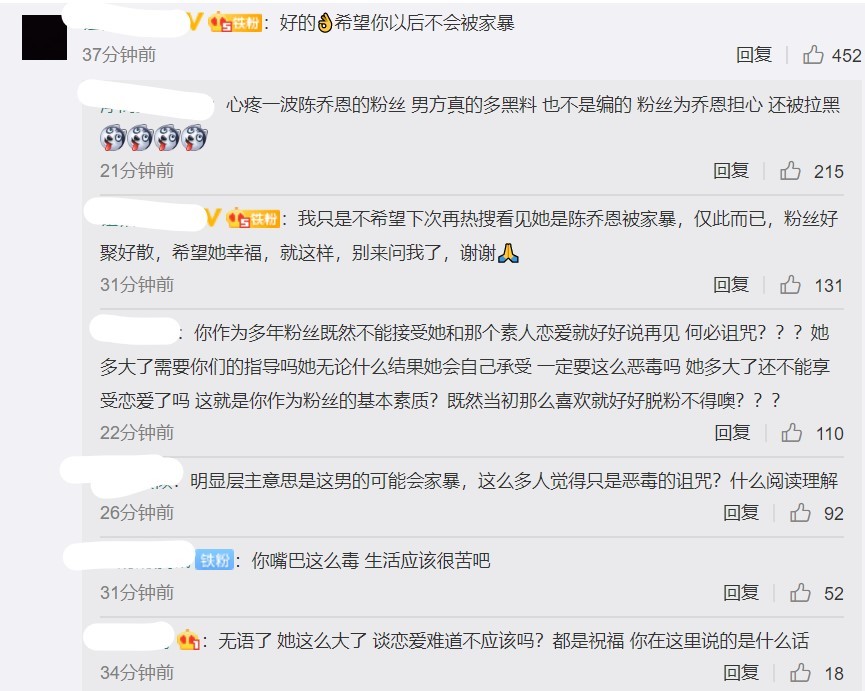Click thumbs-up next to 110 likes
Screen dimensions: 865x691
tap(792, 433)
